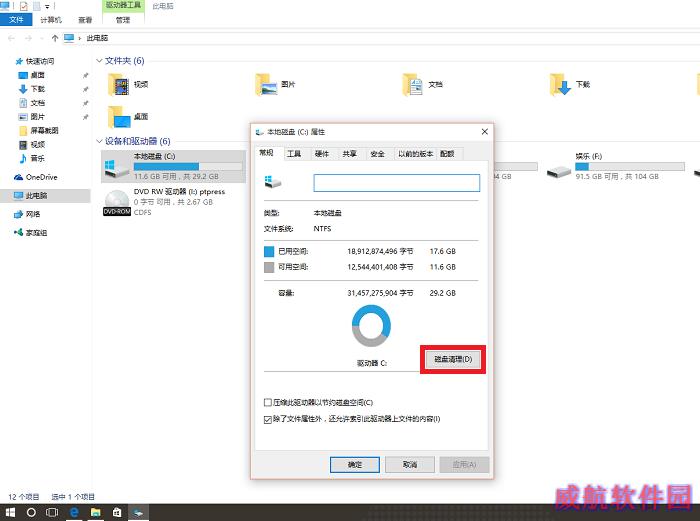700x521 pixels.
Task: Click the 取消 button
Action: pos(410,465)
